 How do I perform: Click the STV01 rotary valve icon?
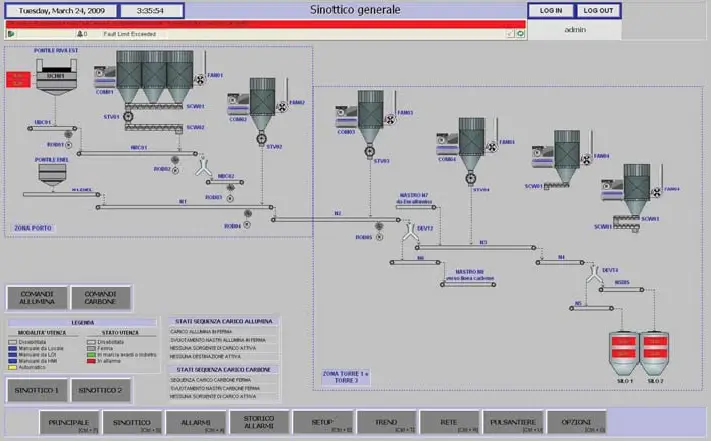128,116
